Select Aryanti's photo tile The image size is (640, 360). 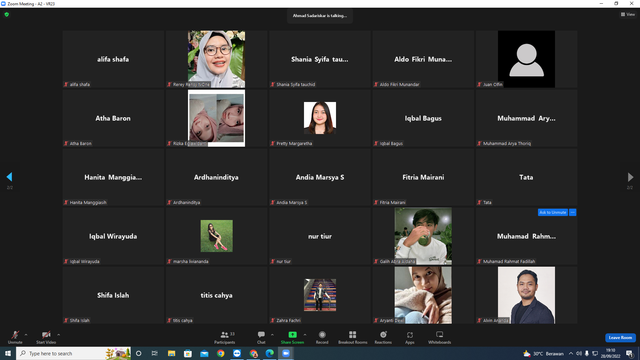coord(423,295)
